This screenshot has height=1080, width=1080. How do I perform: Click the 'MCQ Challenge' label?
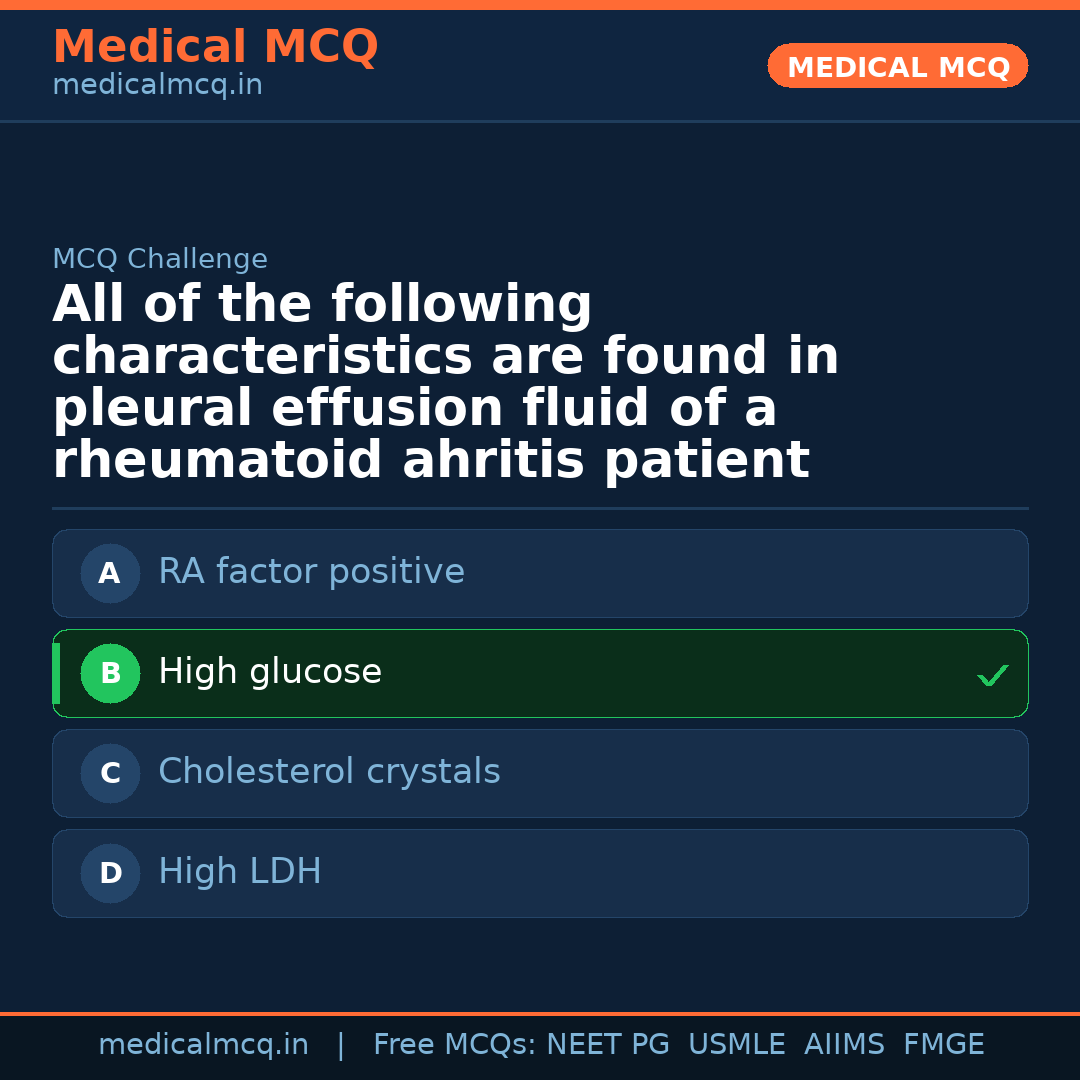pos(160,260)
